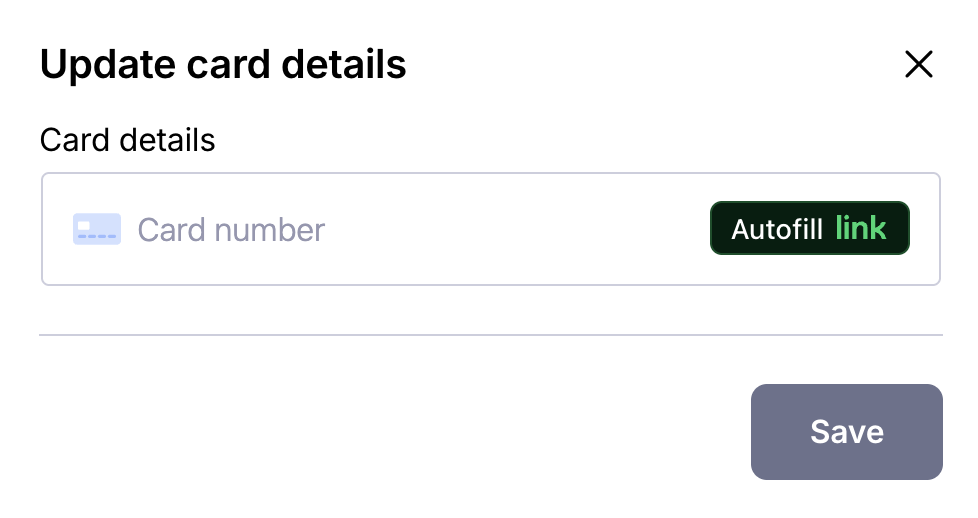
Task: Click the horizontal divider above Save
Action: [490, 335]
